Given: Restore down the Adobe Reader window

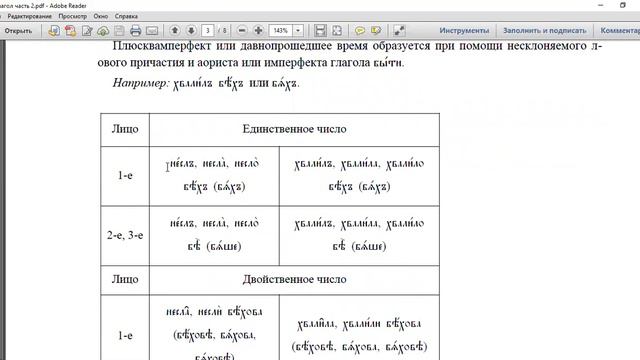Looking at the screenshot, I should [622, 5].
